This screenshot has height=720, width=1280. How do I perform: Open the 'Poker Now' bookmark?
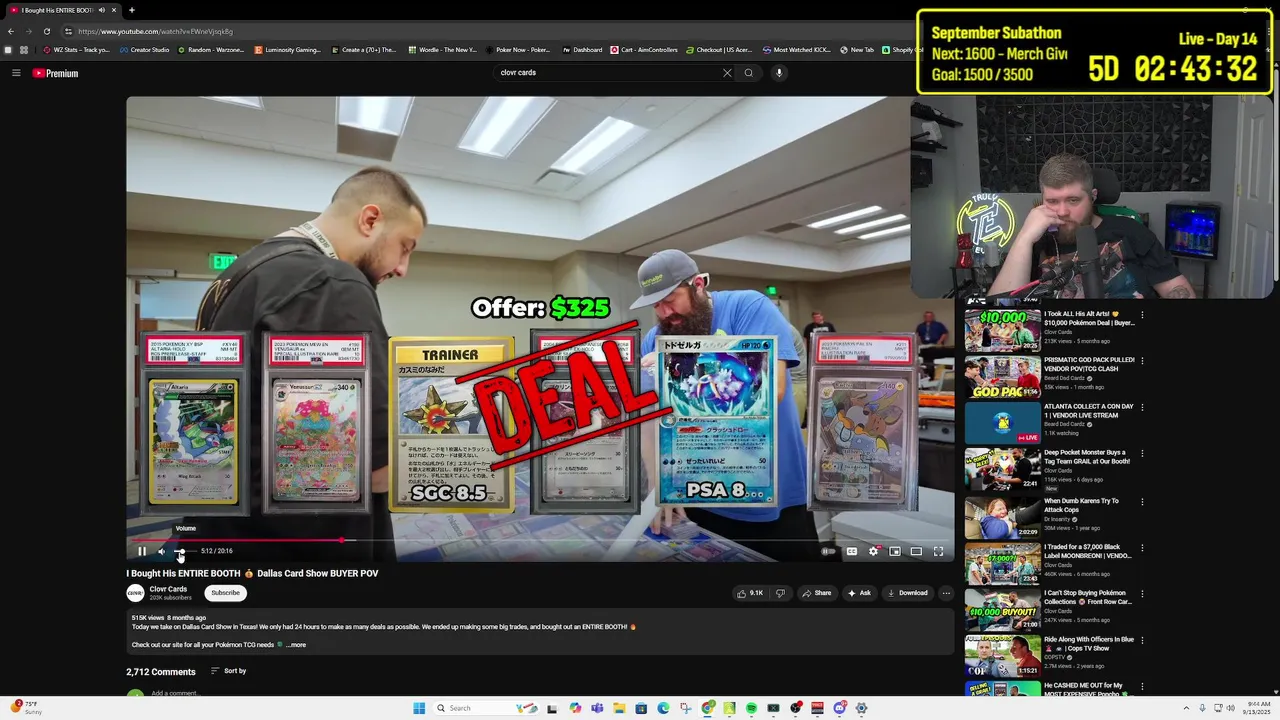tap(518, 50)
